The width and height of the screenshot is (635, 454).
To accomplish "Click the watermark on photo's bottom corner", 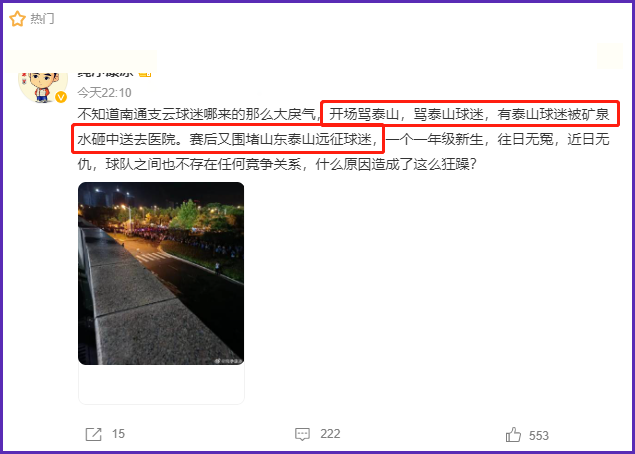I will tap(229, 360).
